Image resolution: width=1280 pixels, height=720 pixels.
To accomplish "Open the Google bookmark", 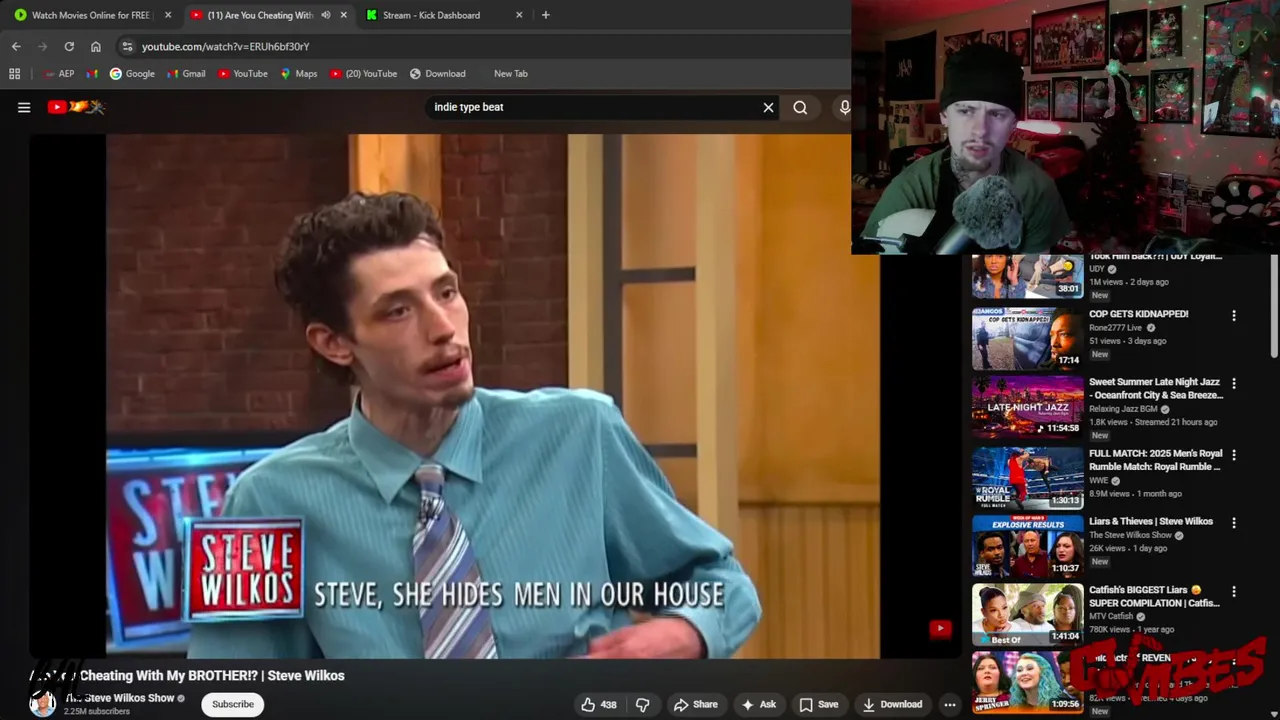I will click(132, 73).
